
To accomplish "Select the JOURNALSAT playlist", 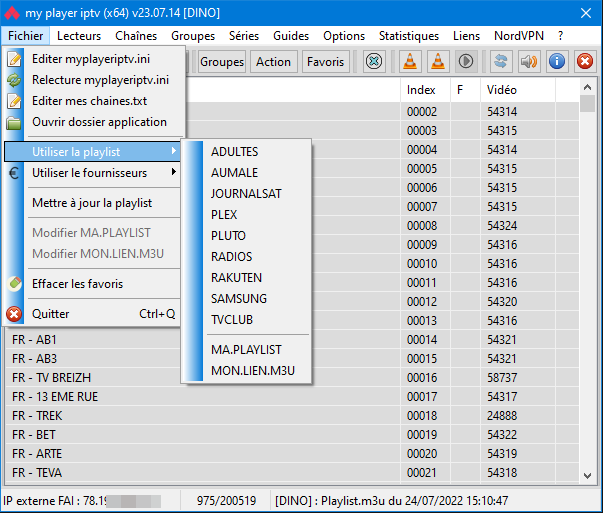I will (246, 194).
